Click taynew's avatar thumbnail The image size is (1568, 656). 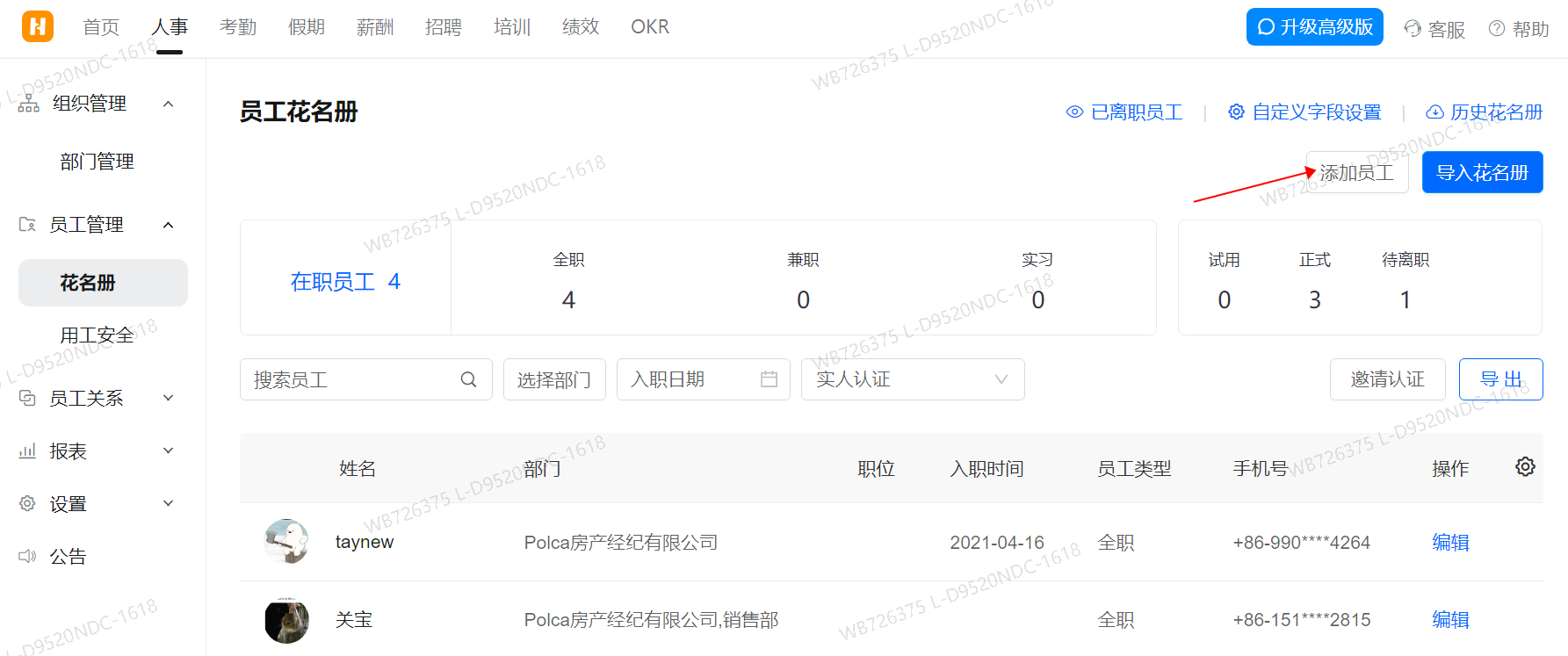click(286, 542)
